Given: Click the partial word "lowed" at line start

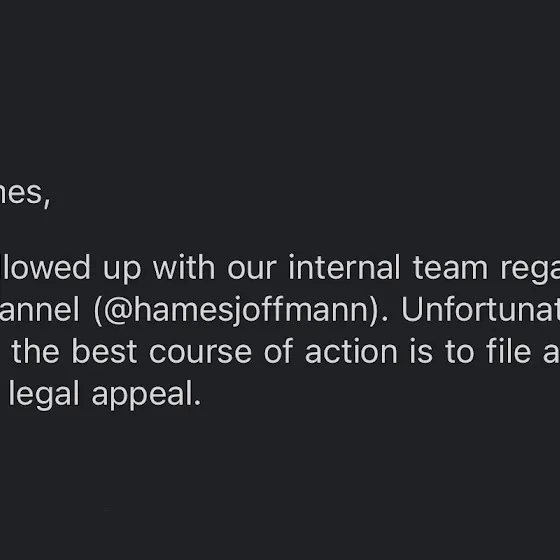Looking at the screenshot, I should [46, 267].
